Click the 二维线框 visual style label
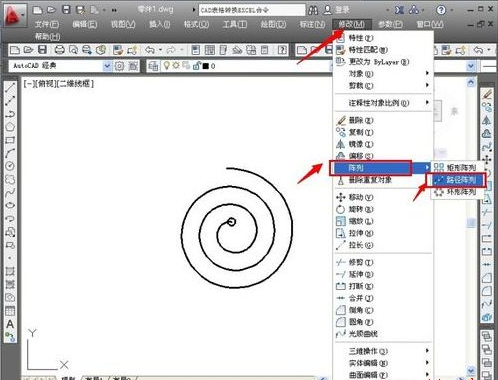The image size is (498, 380). click(x=75, y=84)
